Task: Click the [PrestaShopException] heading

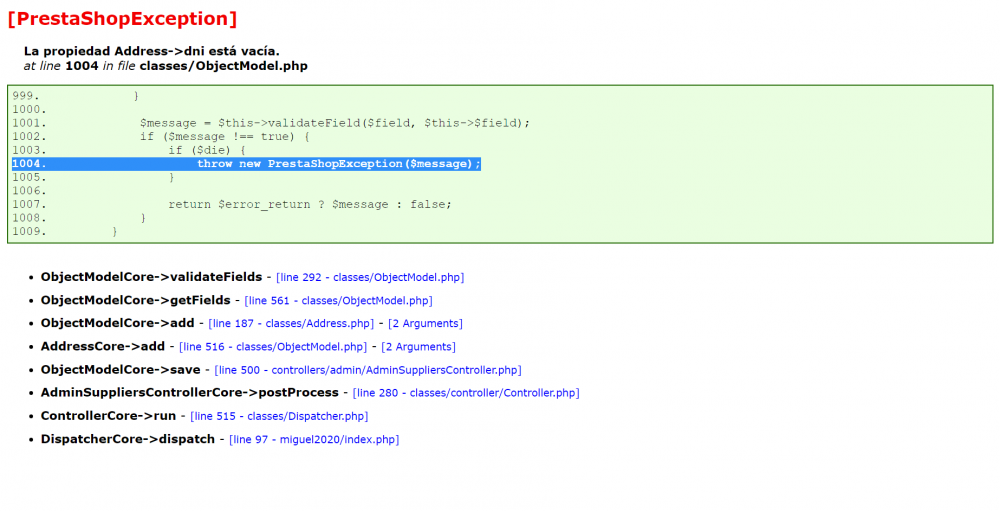Action: [122, 19]
